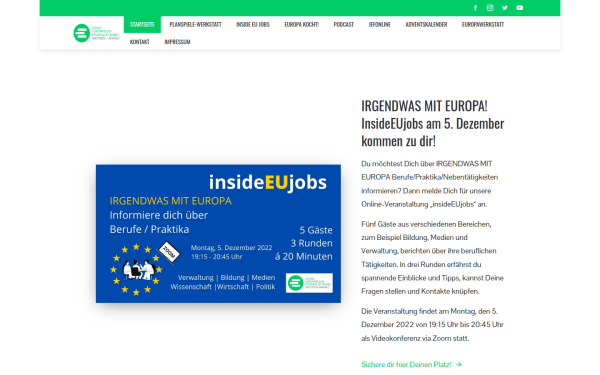The height and width of the screenshot is (375, 600).
Task: Open the Twitter social icon
Action: pos(505,8)
